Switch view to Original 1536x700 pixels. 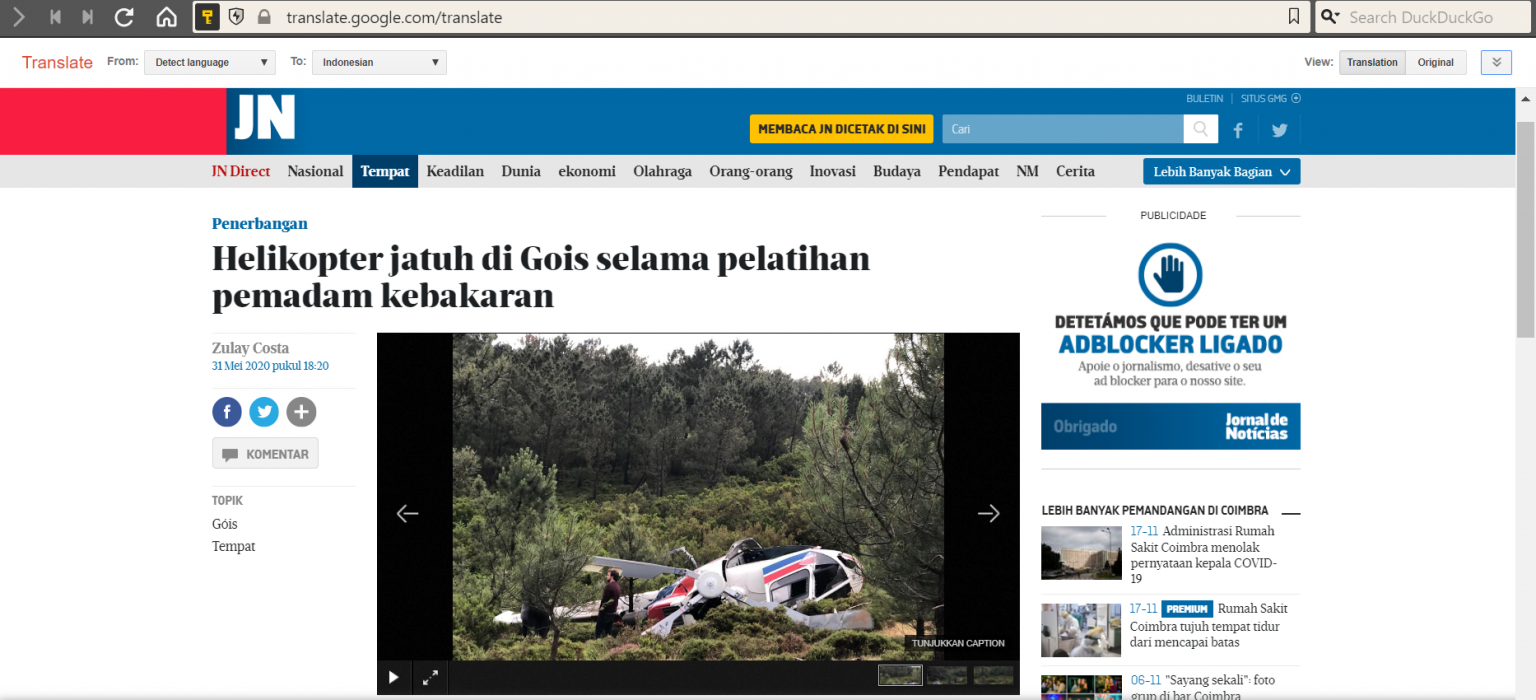1435,62
